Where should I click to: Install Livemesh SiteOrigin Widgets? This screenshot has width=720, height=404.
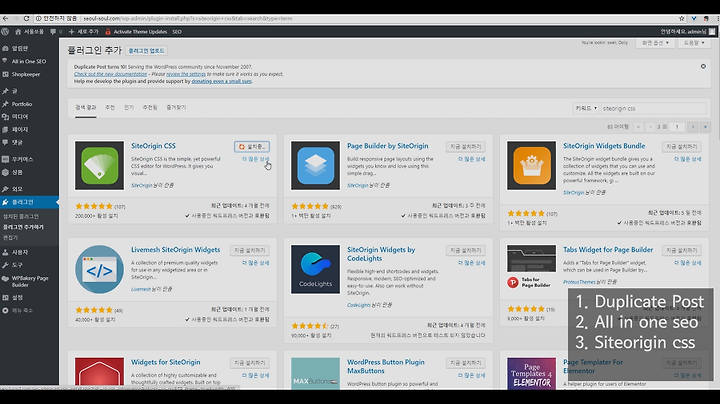tap(250, 250)
